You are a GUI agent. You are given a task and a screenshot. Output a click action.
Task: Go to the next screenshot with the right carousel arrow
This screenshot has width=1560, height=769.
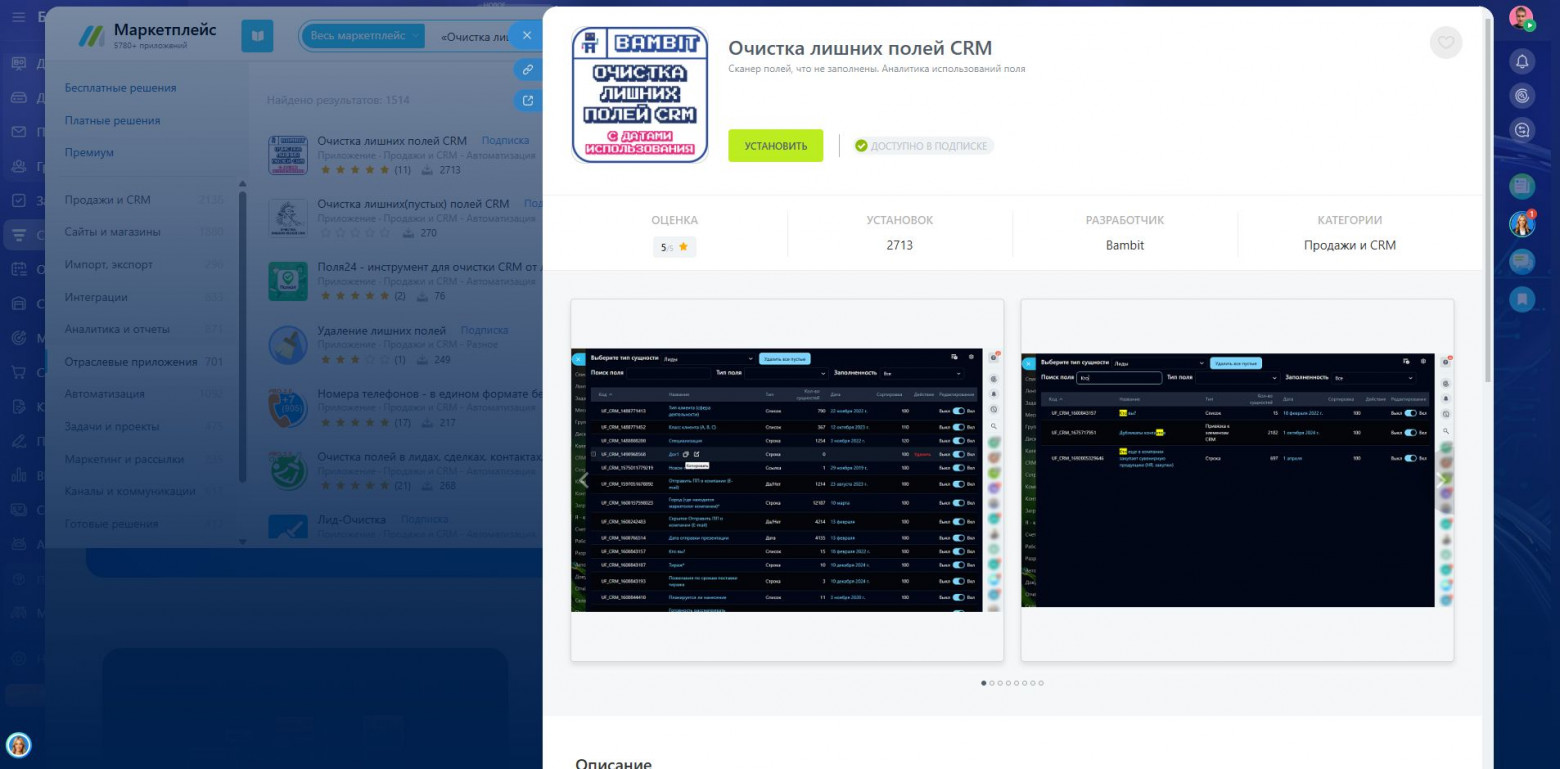point(1440,480)
